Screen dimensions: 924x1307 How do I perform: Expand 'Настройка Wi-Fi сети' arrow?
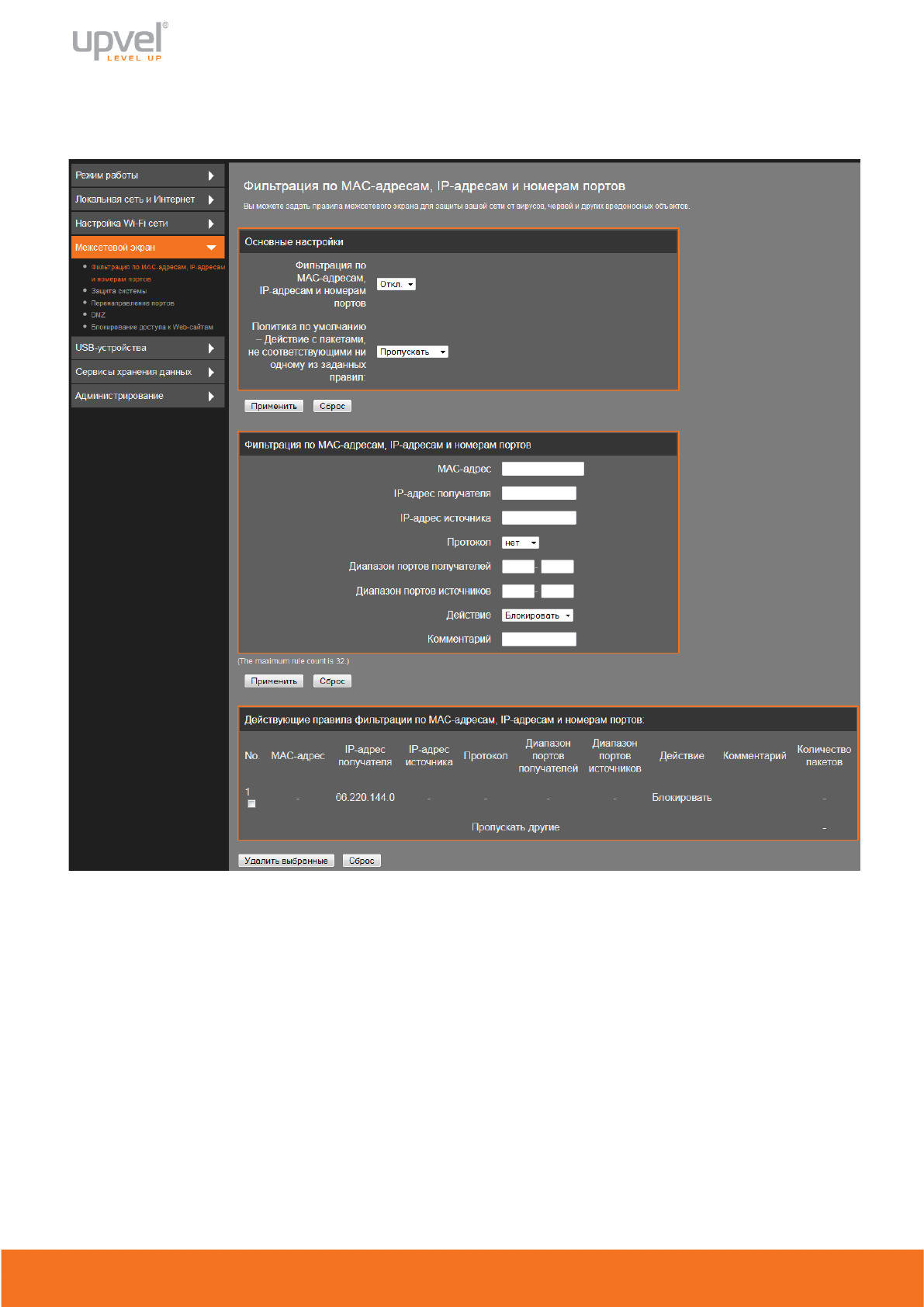[211, 224]
